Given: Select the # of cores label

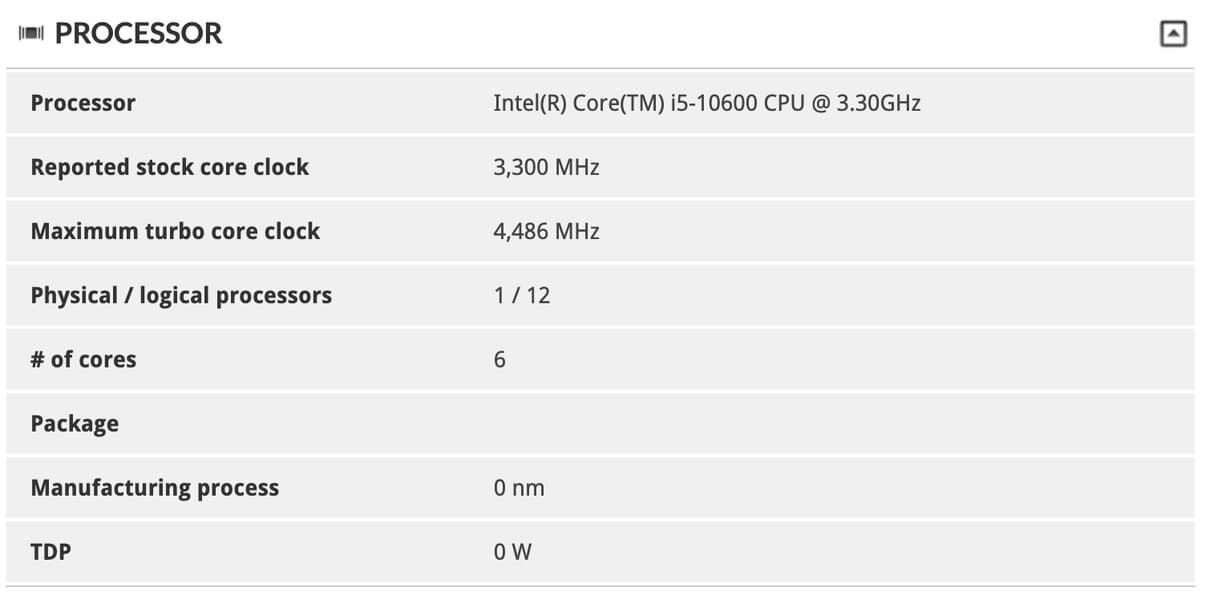Looking at the screenshot, I should click(x=83, y=359).
